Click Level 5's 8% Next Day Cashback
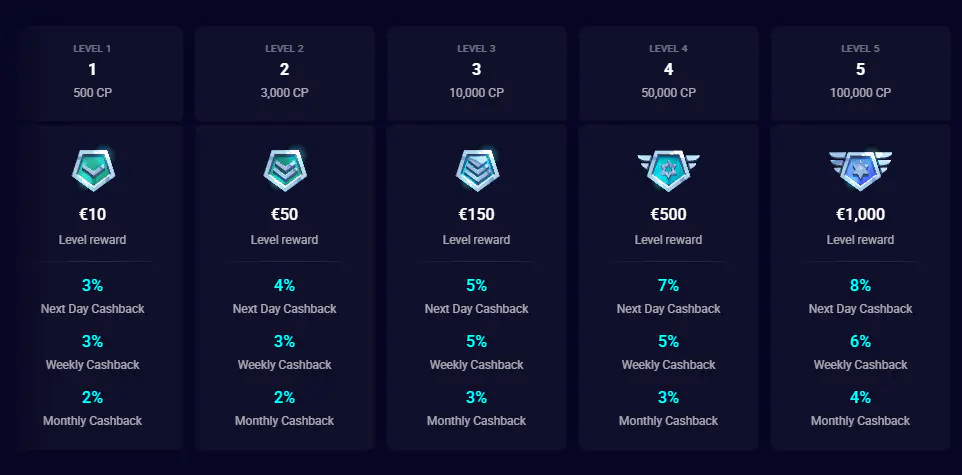This screenshot has height=475, width=962. click(x=860, y=285)
